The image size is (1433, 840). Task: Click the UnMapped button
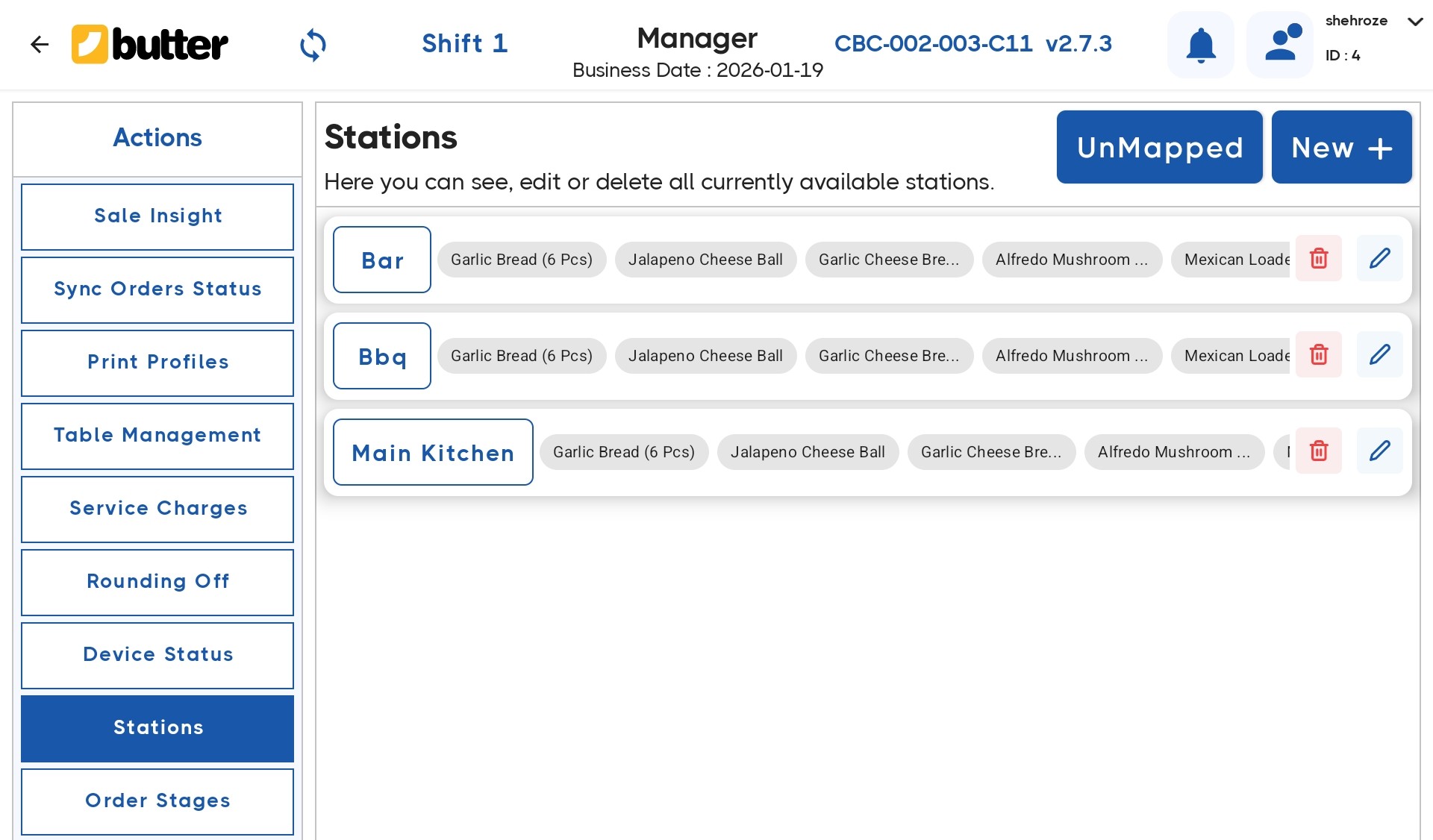(x=1159, y=148)
